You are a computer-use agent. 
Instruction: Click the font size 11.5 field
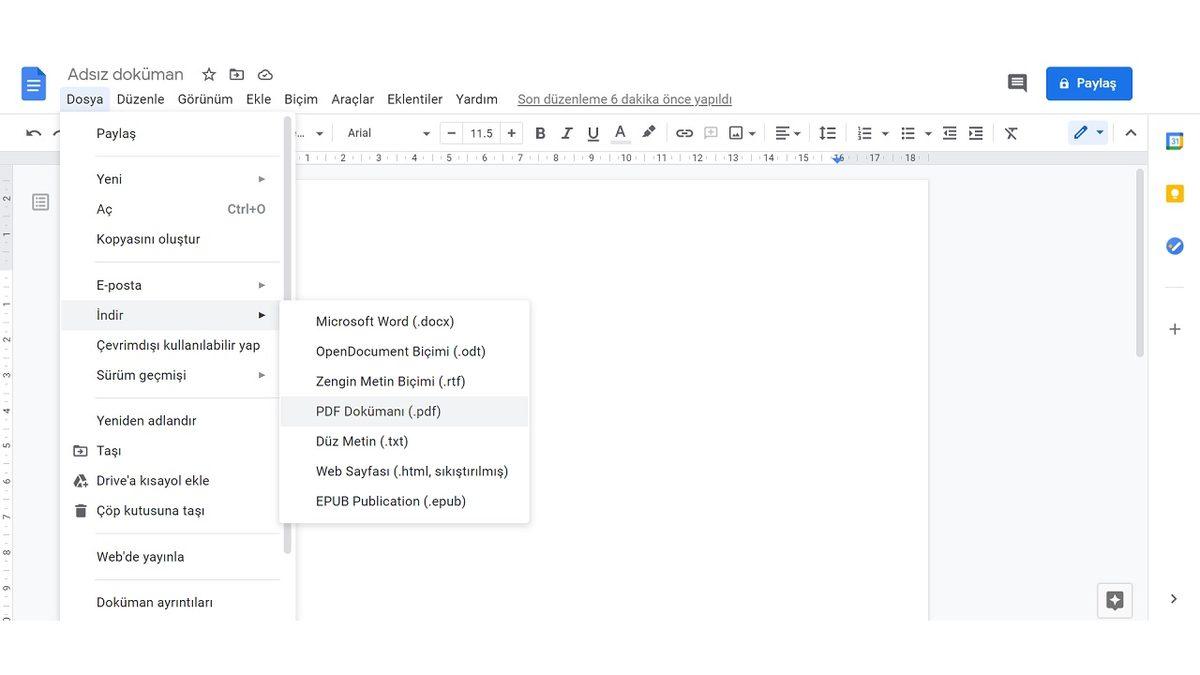(481, 133)
